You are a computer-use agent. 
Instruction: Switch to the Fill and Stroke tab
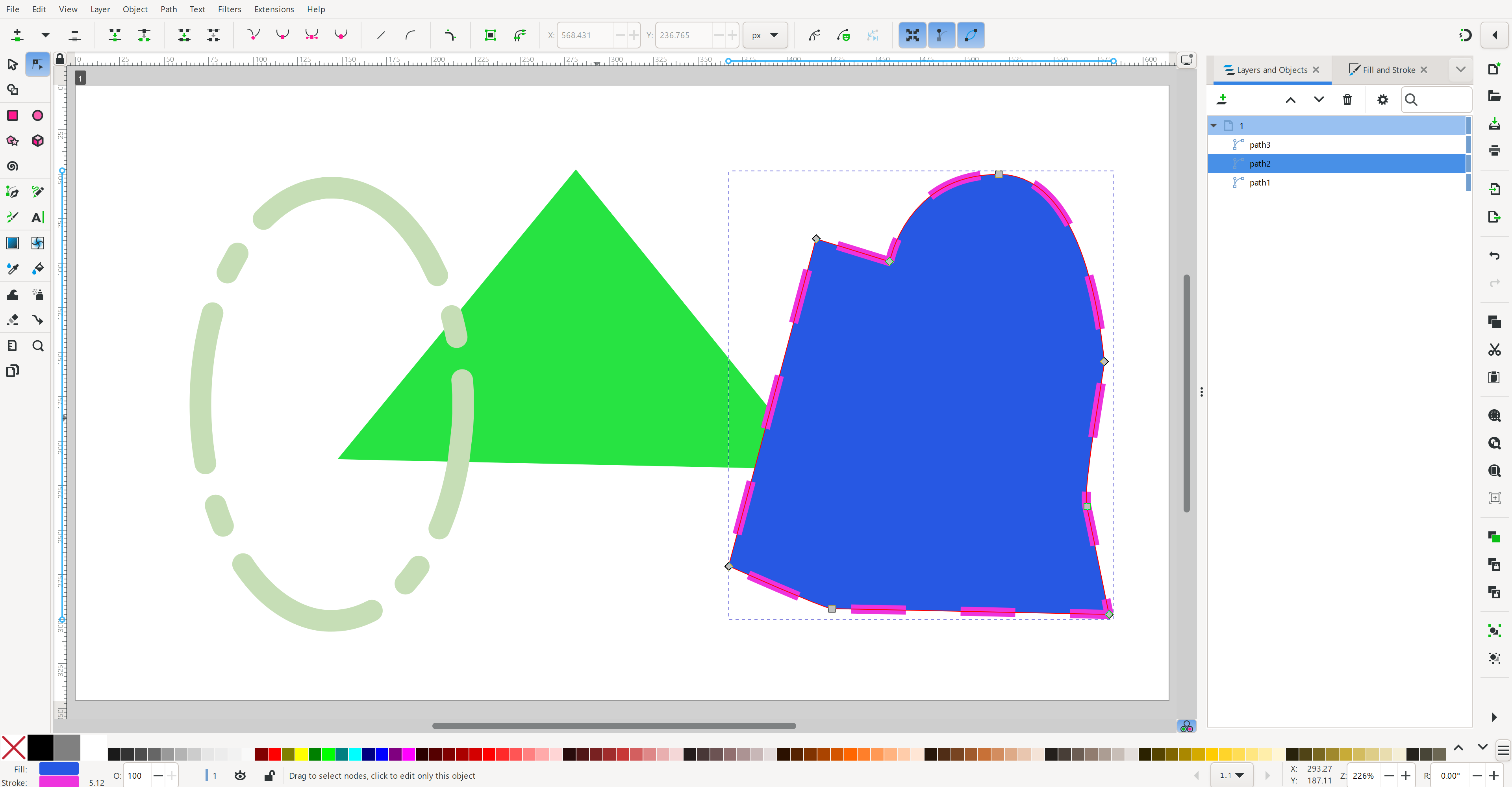tap(1388, 70)
